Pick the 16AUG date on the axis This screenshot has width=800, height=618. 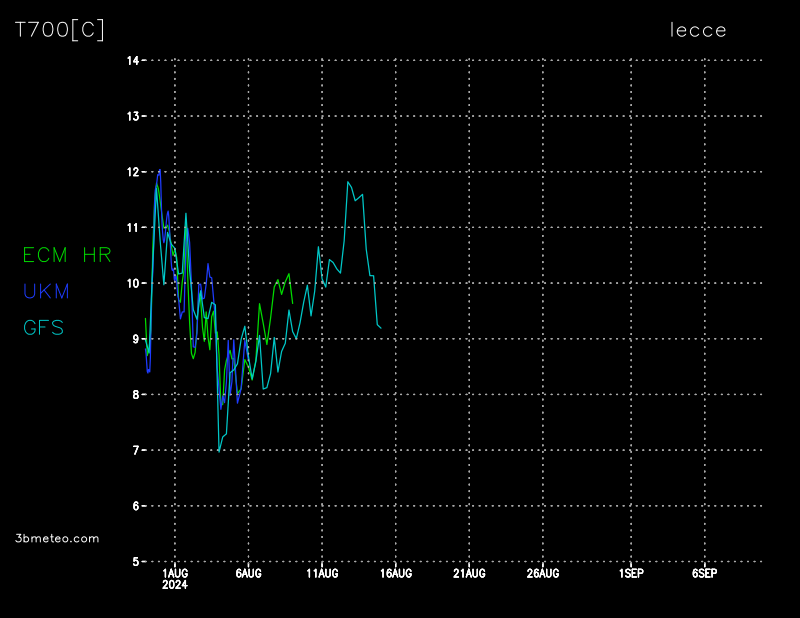coord(396,574)
